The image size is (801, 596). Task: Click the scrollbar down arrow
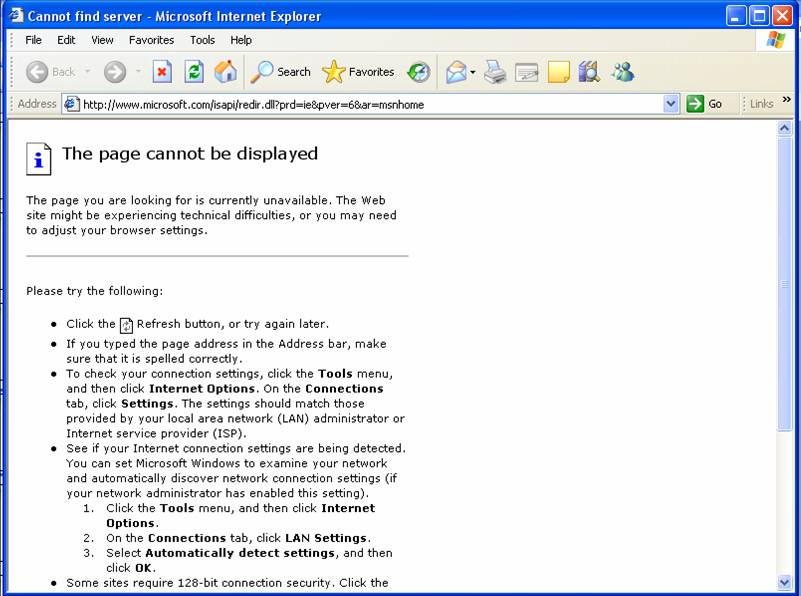784,581
